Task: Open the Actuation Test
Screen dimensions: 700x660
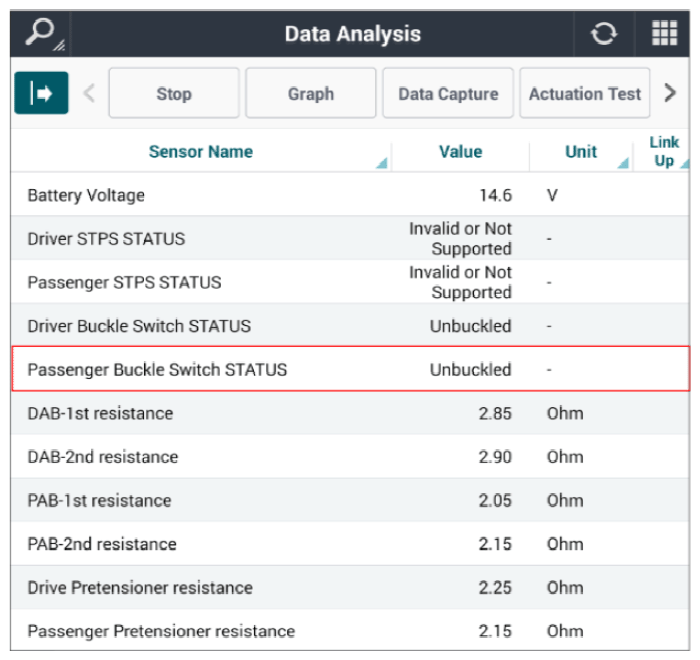Action: [x=585, y=93]
